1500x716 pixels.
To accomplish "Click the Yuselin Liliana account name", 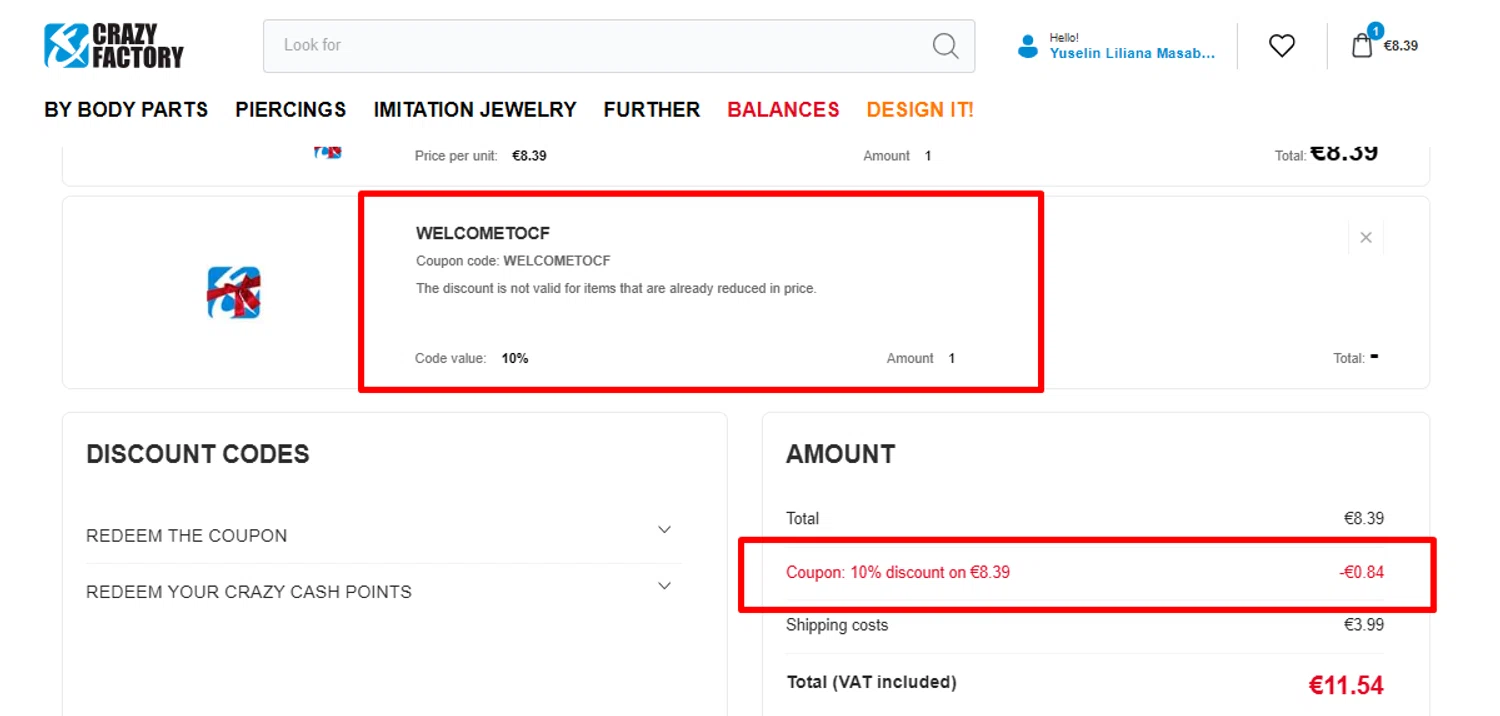I will click(x=1132, y=54).
